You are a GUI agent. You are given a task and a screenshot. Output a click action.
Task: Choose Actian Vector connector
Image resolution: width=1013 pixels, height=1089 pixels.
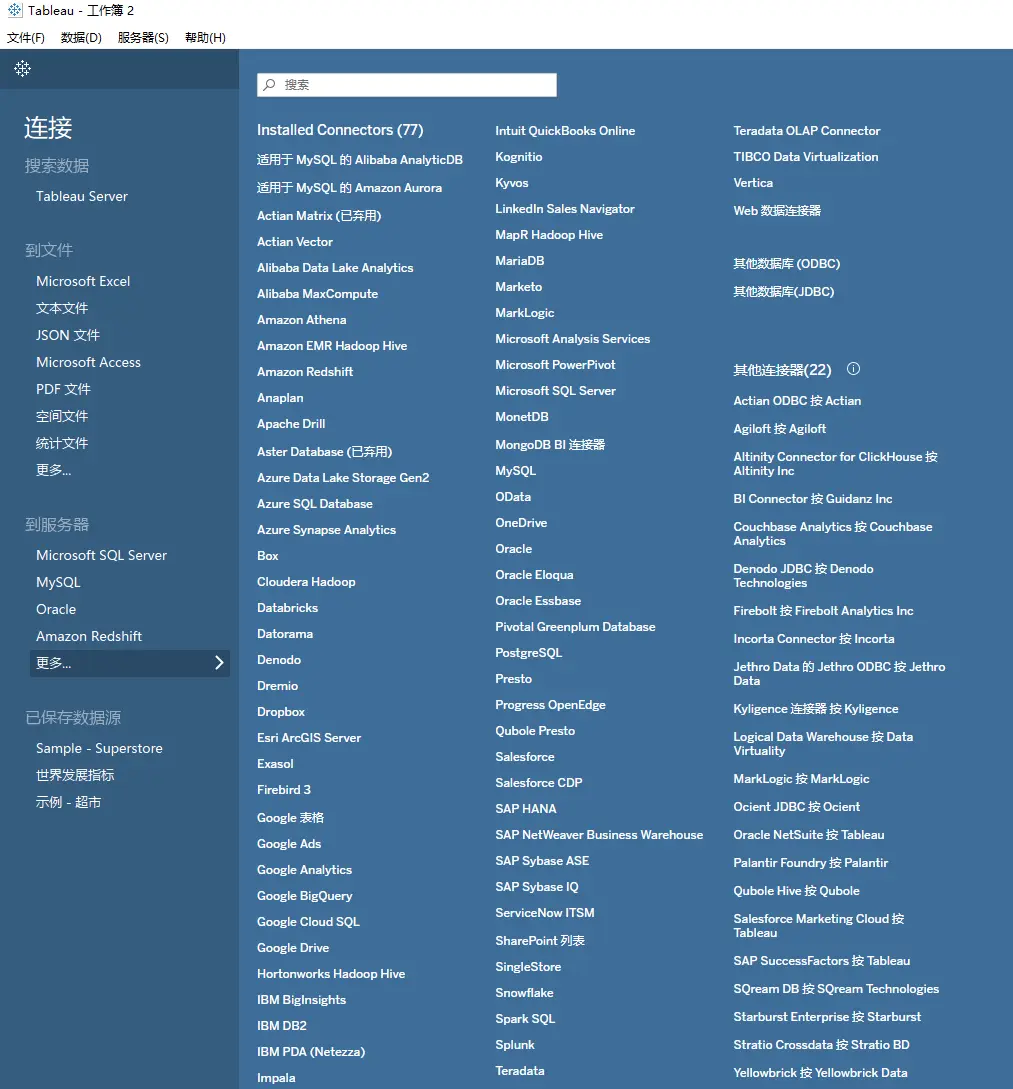295,242
